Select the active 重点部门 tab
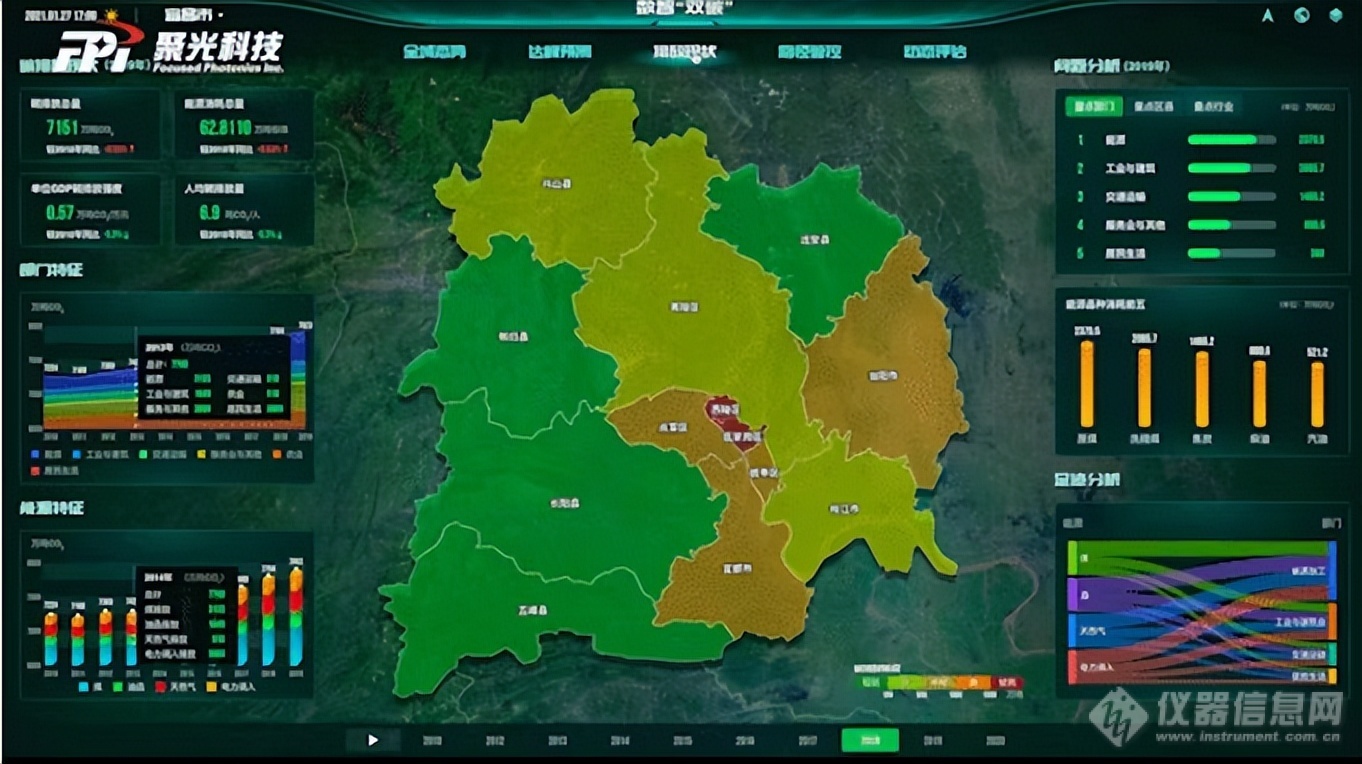 pos(1093,106)
